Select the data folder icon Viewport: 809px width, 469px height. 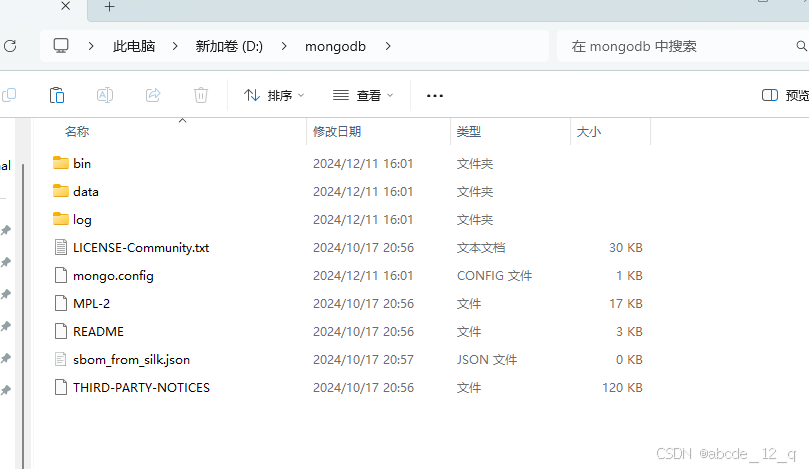tap(60, 191)
